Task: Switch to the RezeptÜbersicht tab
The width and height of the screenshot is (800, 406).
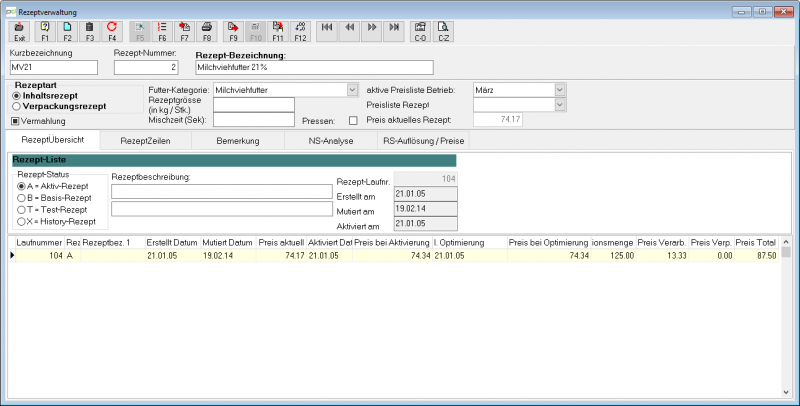Action: (53, 140)
